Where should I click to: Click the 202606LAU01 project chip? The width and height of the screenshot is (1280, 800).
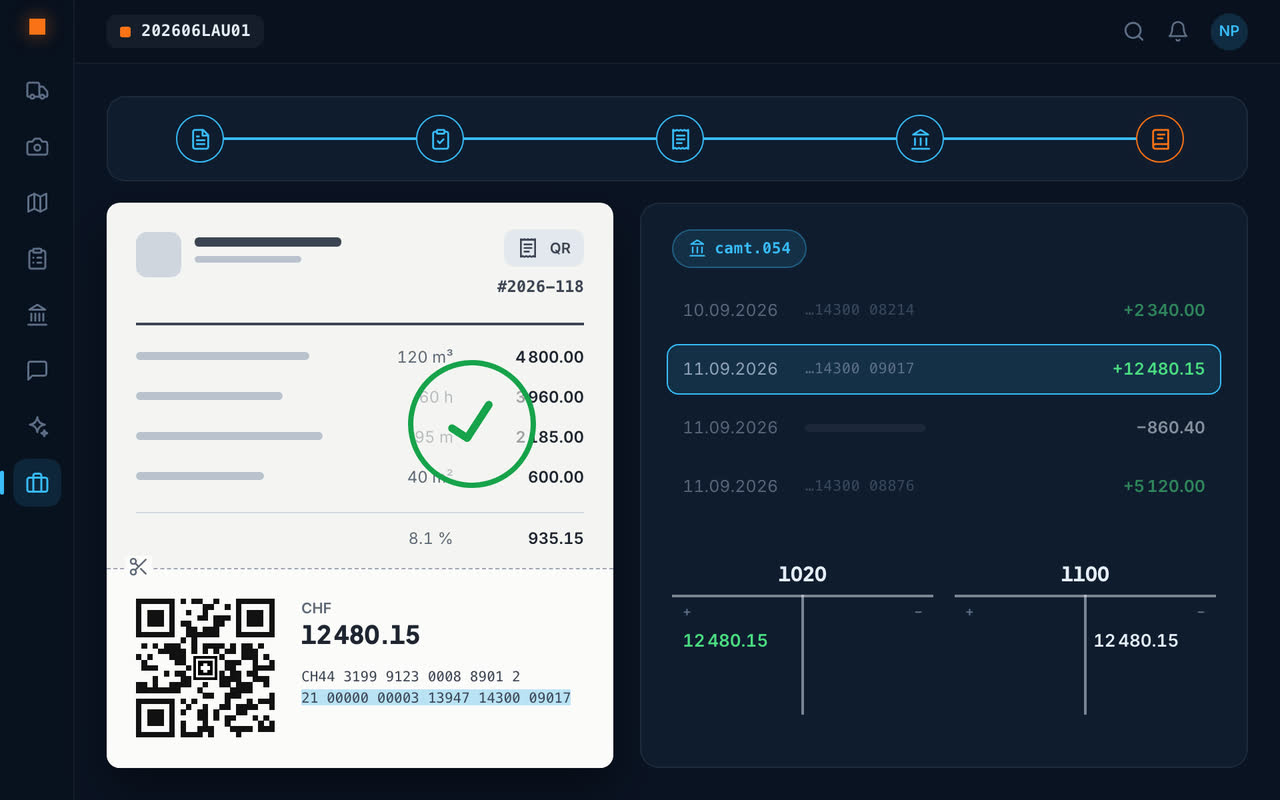[x=185, y=31]
